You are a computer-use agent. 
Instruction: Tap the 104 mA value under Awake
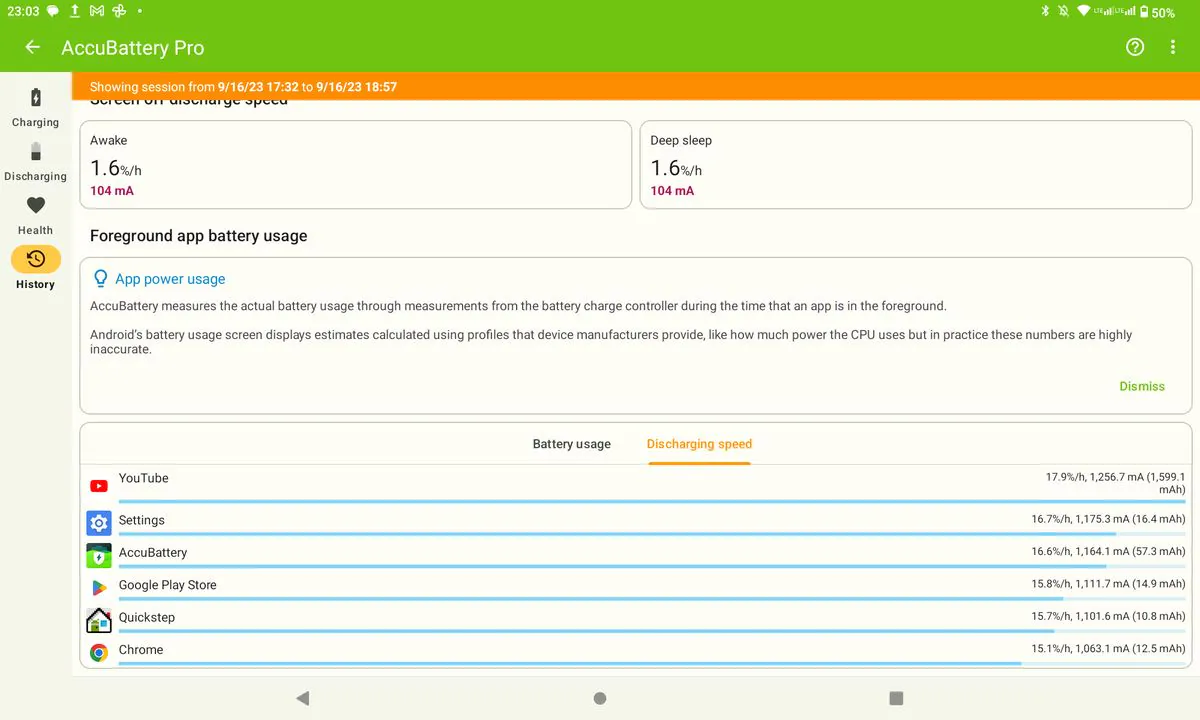pyautogui.click(x=112, y=191)
